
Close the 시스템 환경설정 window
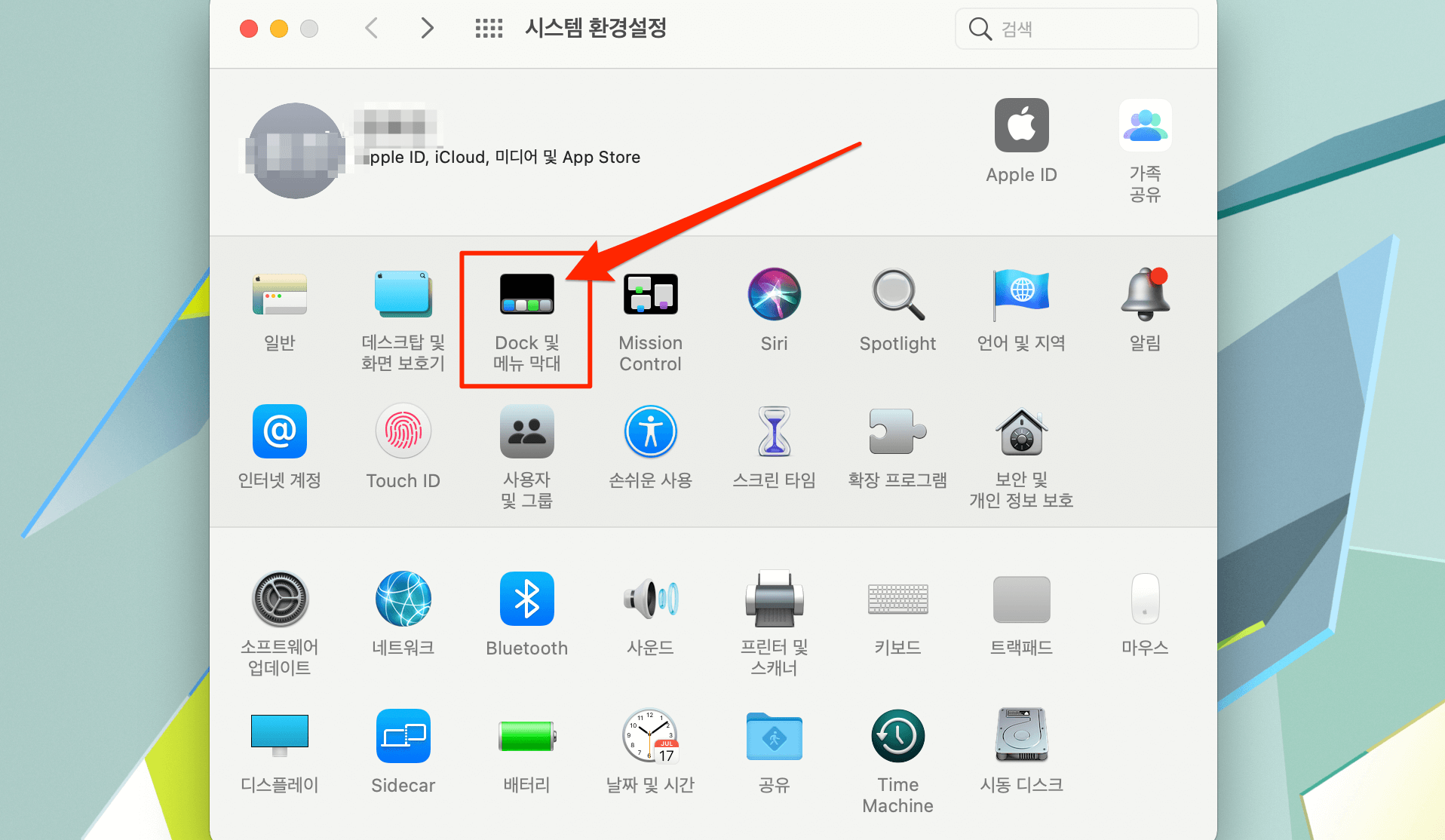click(249, 29)
